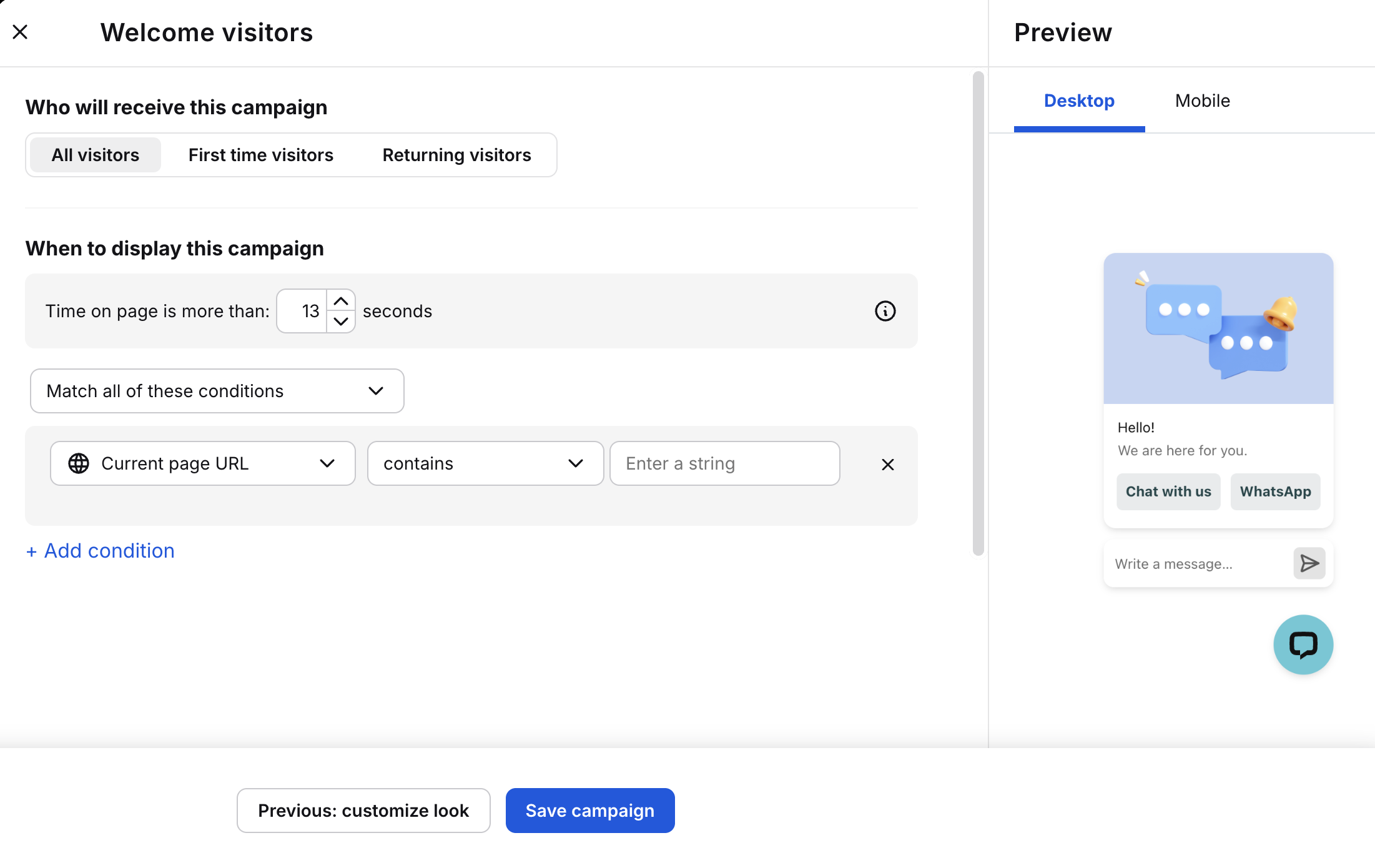Image resolution: width=1375 pixels, height=868 pixels.
Task: Decrease seconds with the down arrow
Action: [340, 322]
